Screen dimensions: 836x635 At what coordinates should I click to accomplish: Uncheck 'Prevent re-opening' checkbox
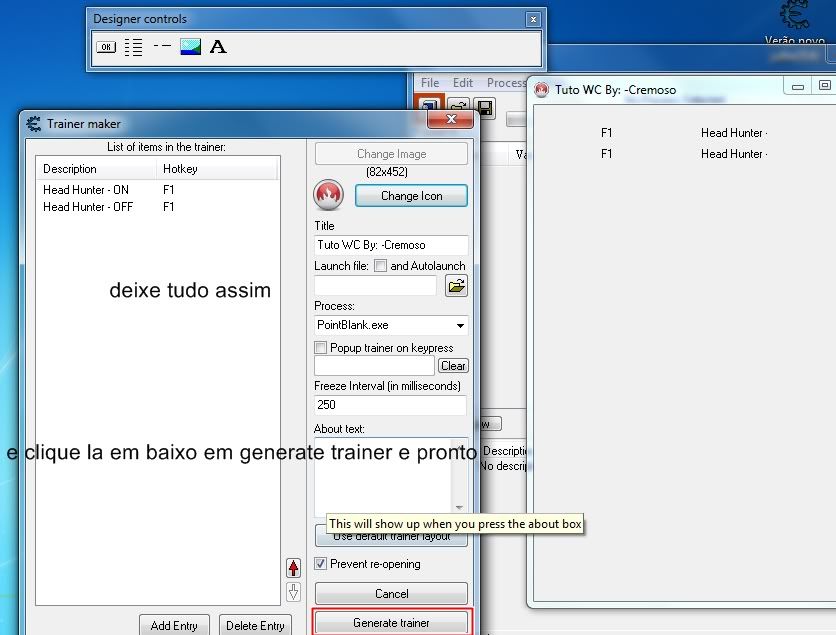tap(321, 564)
